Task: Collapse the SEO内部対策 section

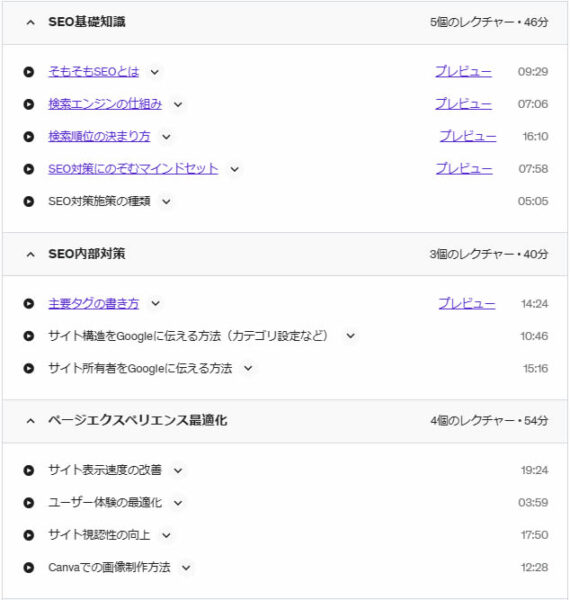Action: [x=31, y=254]
